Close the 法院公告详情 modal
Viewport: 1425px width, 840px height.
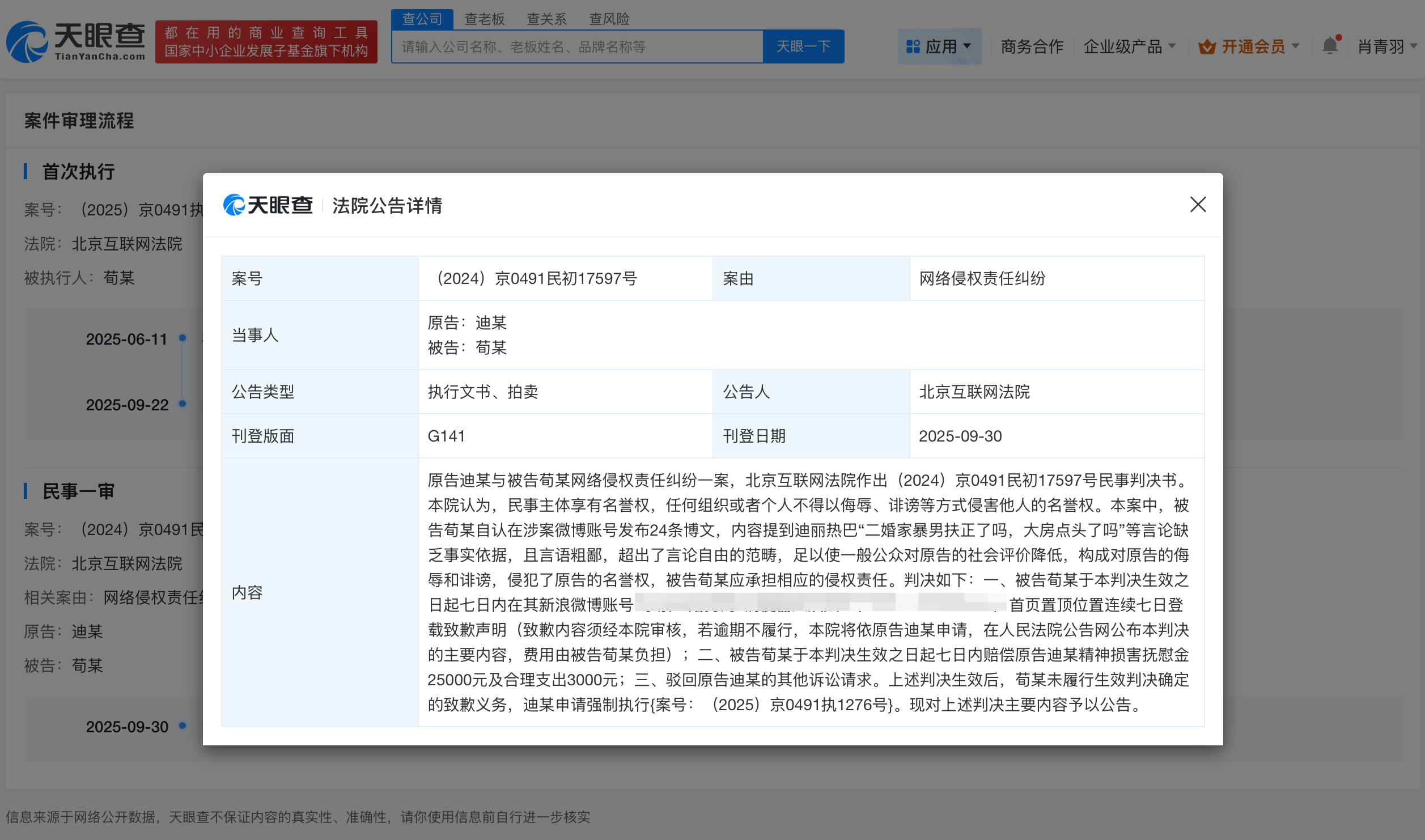(x=1198, y=205)
